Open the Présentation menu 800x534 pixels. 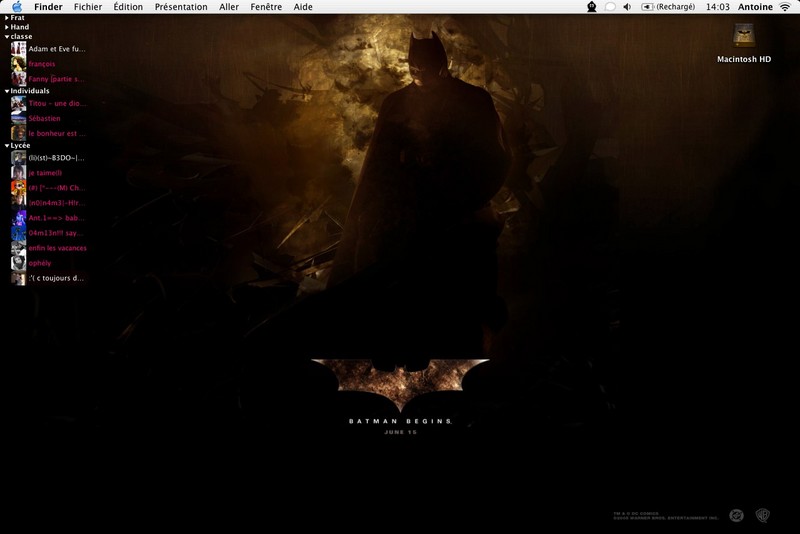click(x=181, y=7)
